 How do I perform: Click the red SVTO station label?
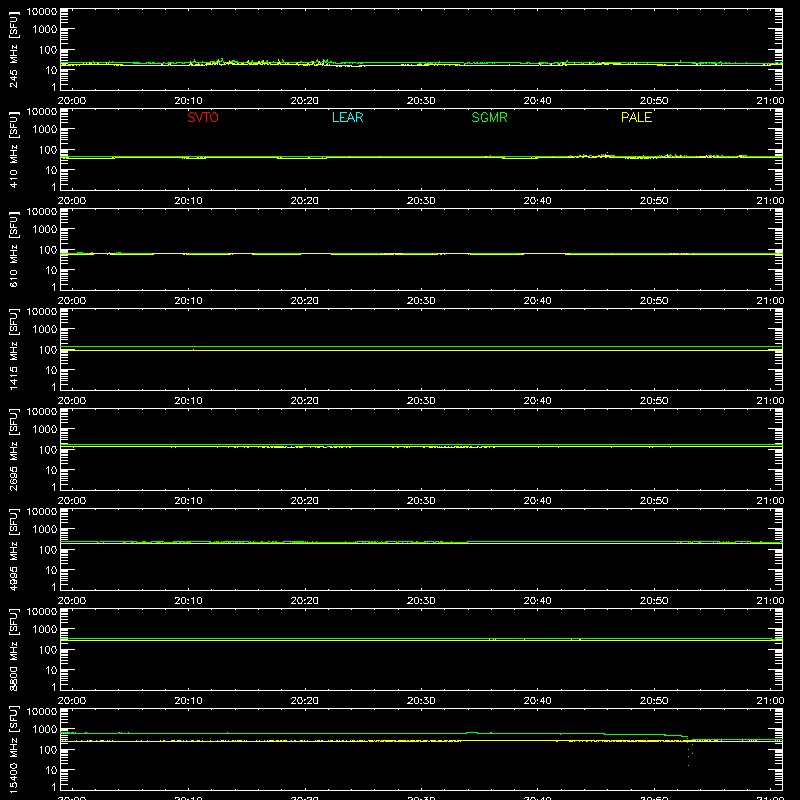pos(203,117)
